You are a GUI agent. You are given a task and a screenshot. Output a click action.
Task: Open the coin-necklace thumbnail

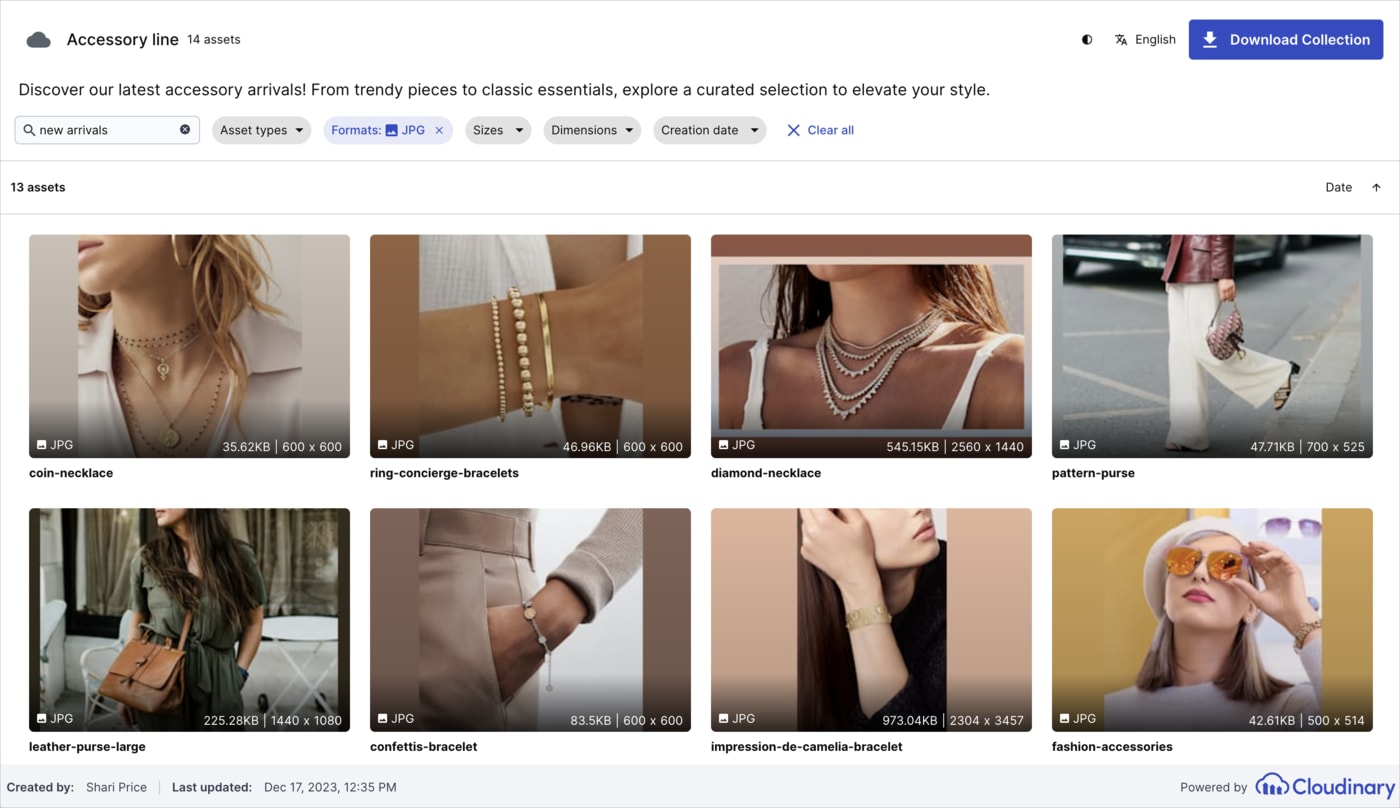pyautogui.click(x=189, y=346)
